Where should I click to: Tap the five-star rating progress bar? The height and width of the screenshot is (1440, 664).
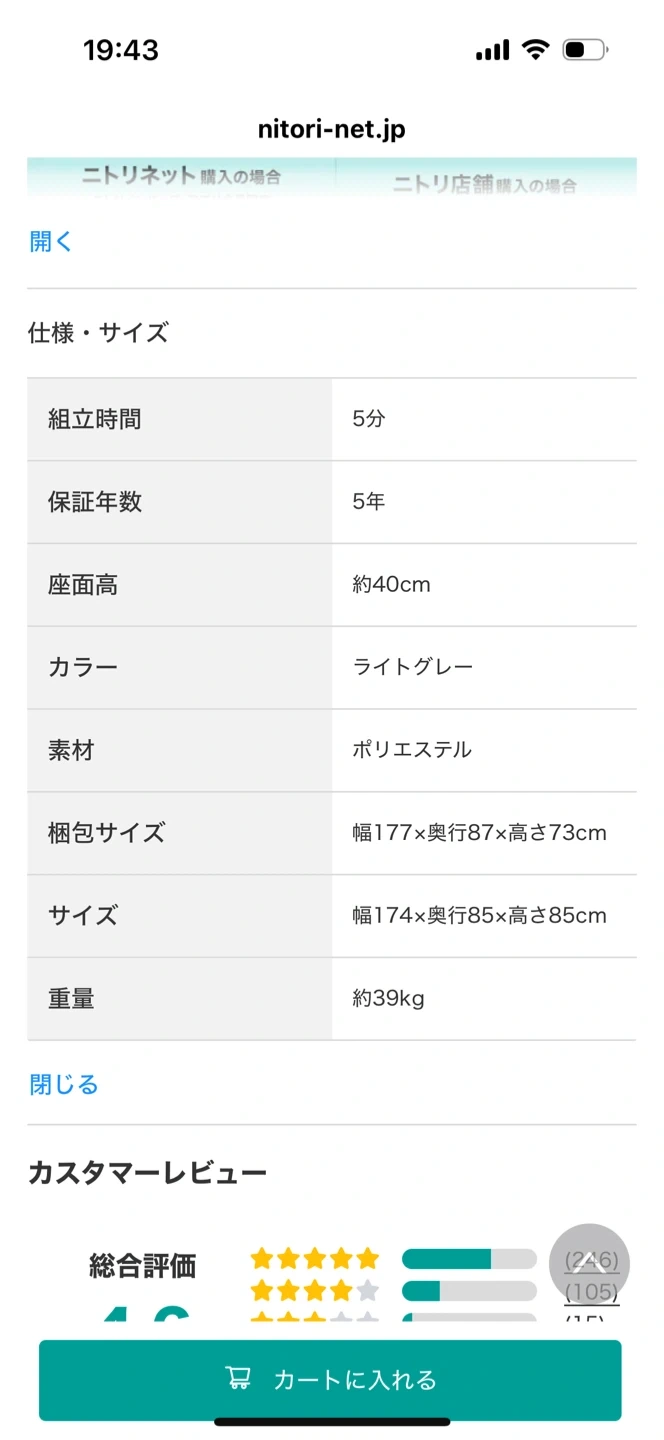click(470, 1259)
